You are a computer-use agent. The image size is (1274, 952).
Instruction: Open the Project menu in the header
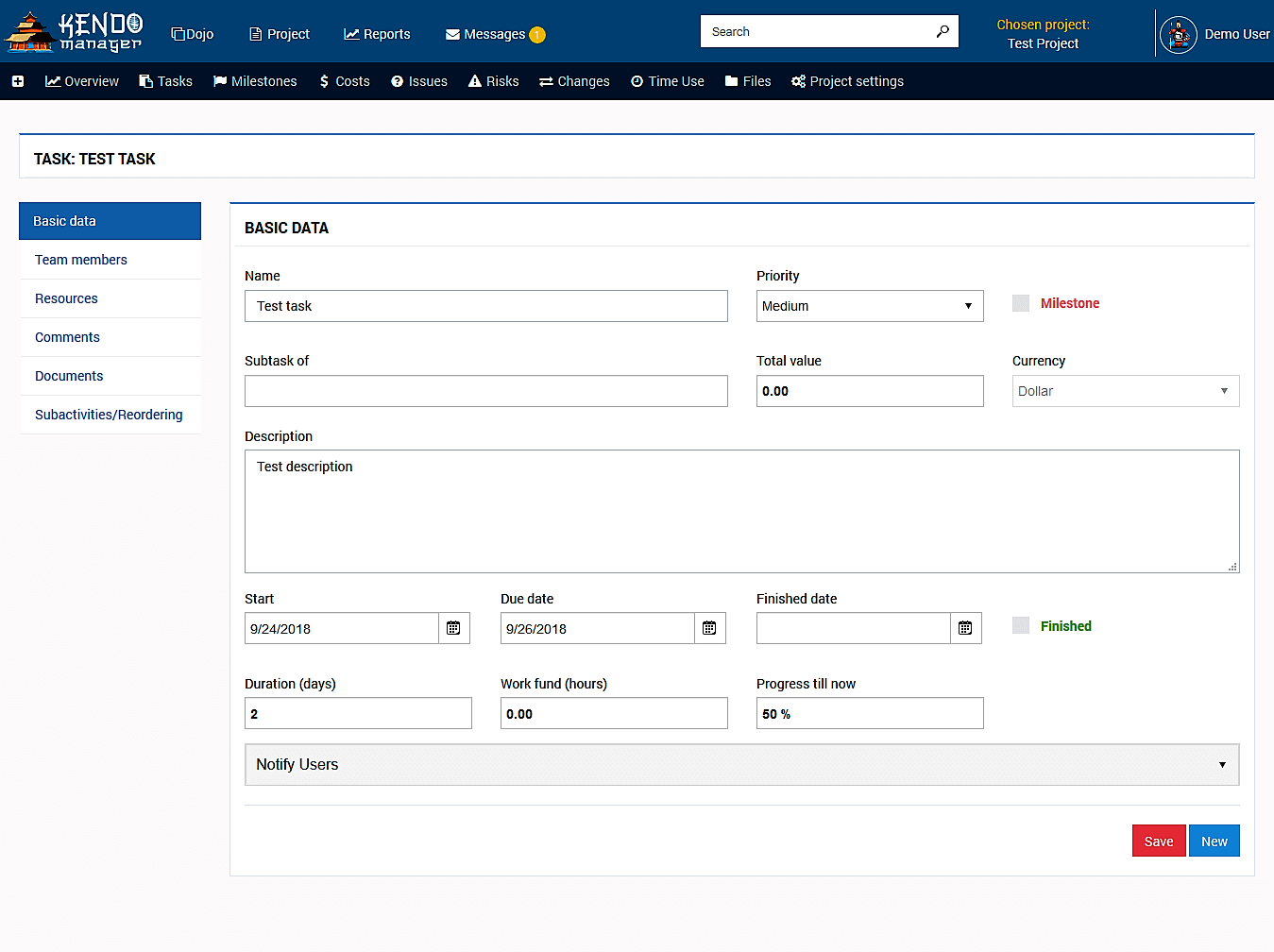click(x=280, y=34)
